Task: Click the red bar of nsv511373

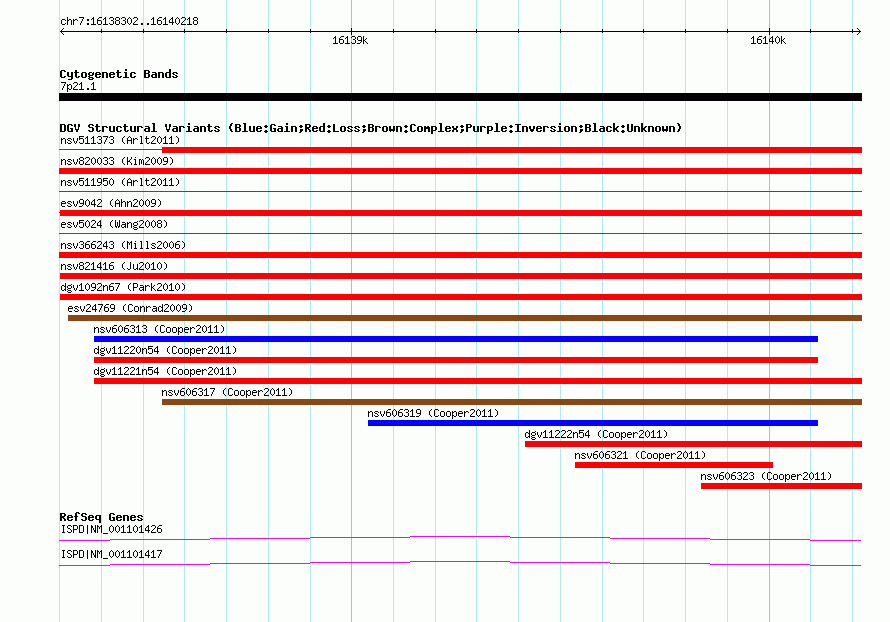Action: point(512,150)
